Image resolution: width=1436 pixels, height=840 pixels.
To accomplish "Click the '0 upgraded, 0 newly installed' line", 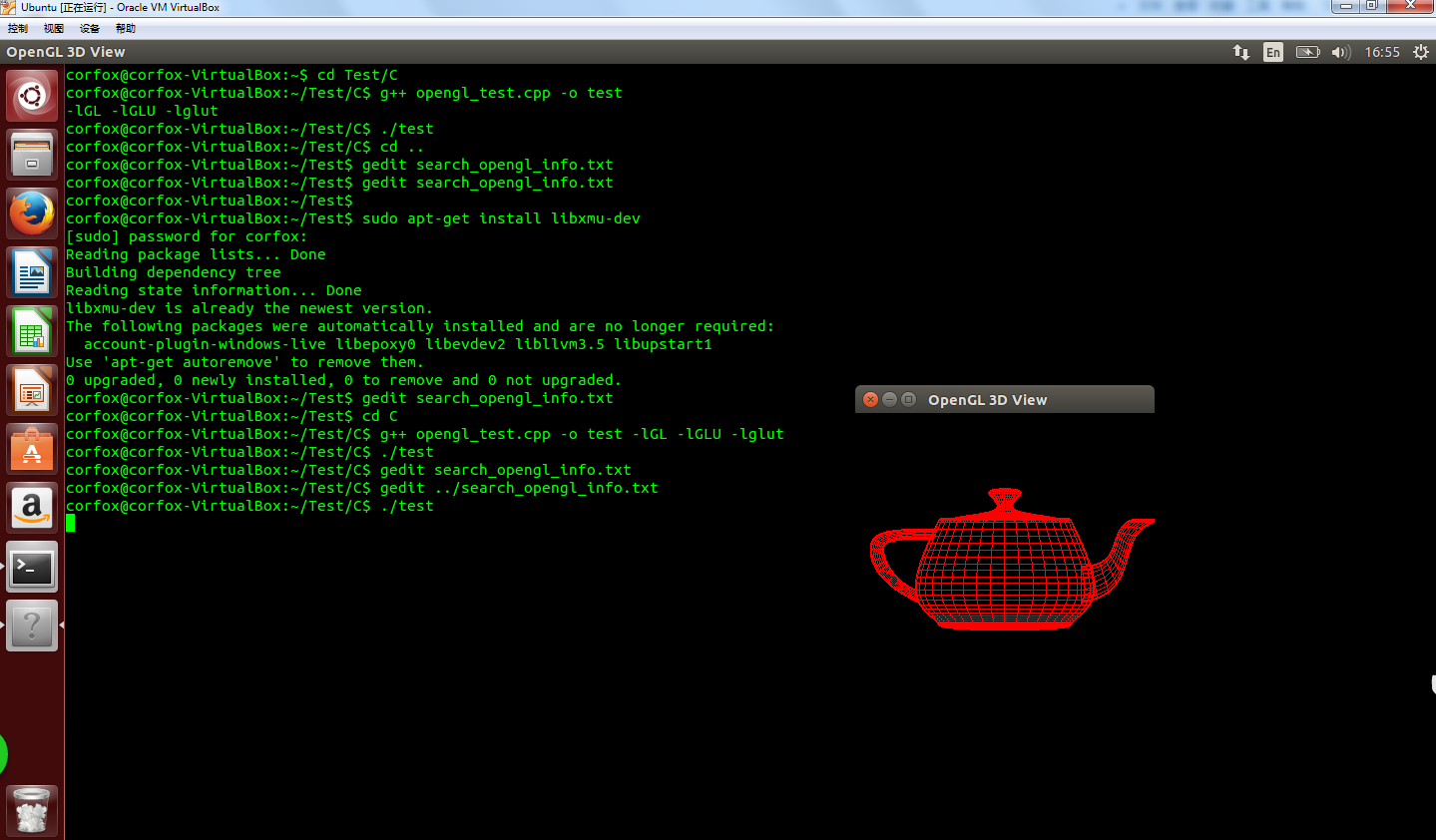I will [343, 380].
